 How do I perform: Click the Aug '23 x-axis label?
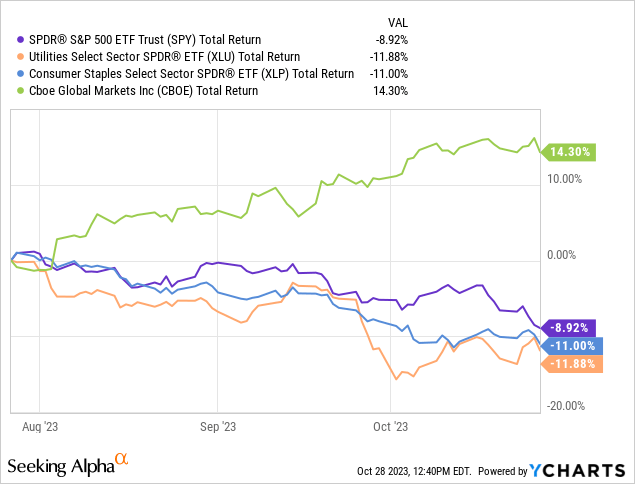[x=39, y=423]
